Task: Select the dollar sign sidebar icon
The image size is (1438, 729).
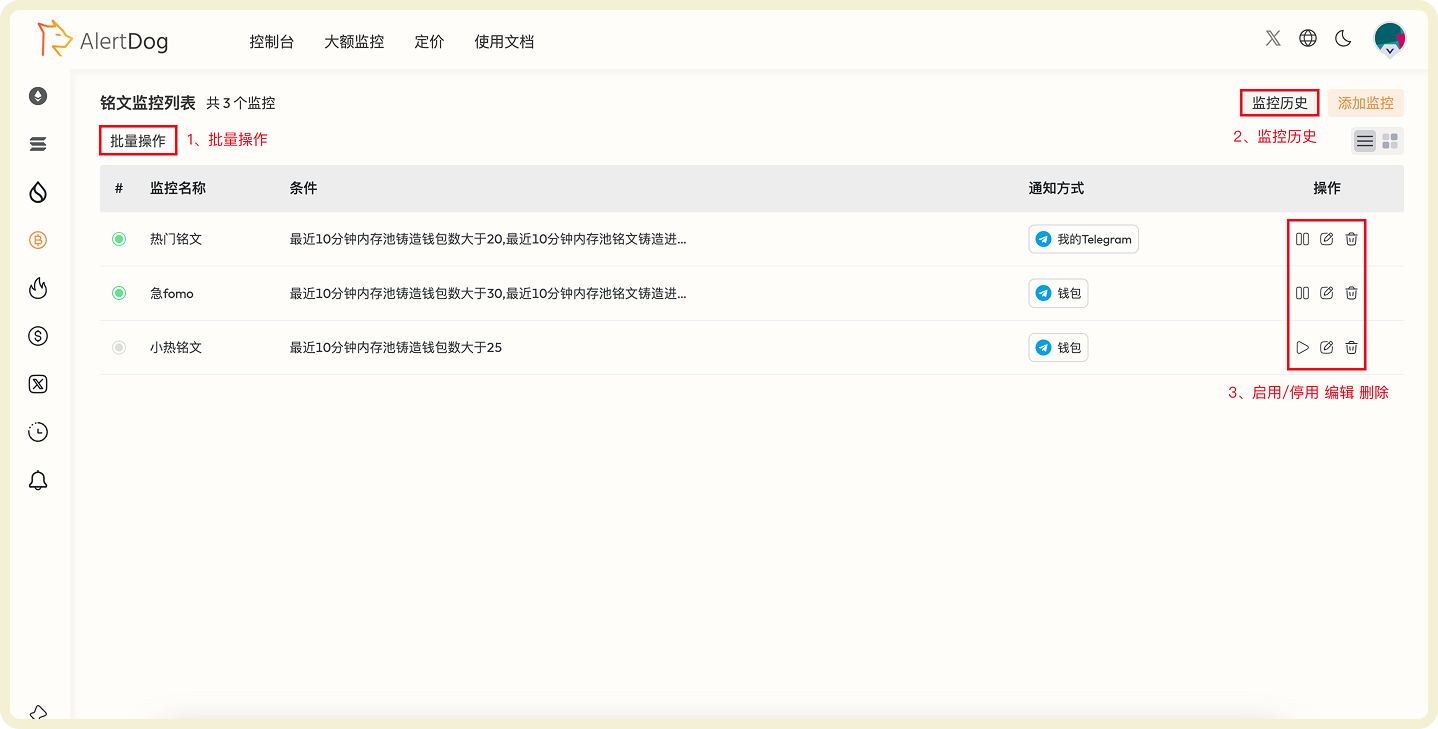Action: (x=38, y=336)
